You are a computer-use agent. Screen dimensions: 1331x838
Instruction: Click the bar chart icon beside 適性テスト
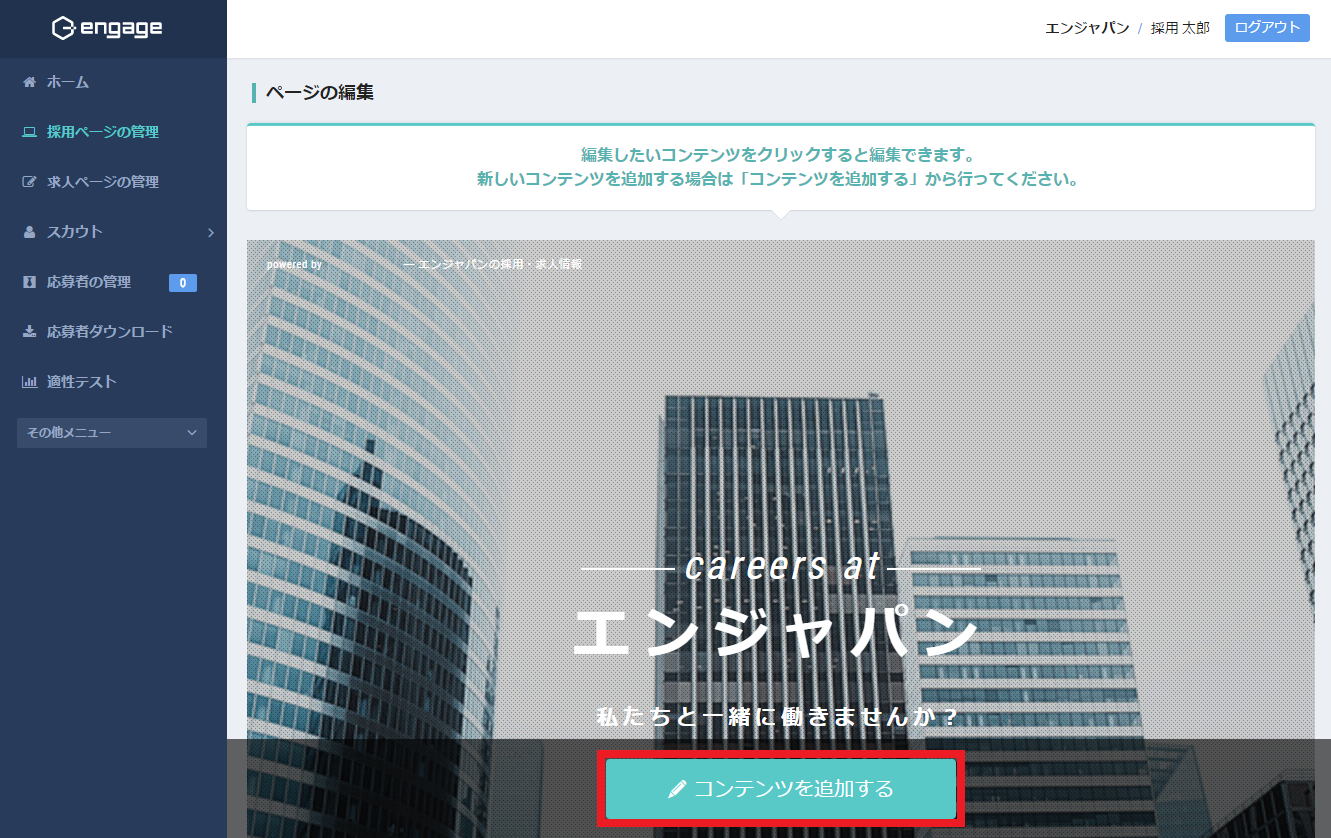(x=29, y=382)
